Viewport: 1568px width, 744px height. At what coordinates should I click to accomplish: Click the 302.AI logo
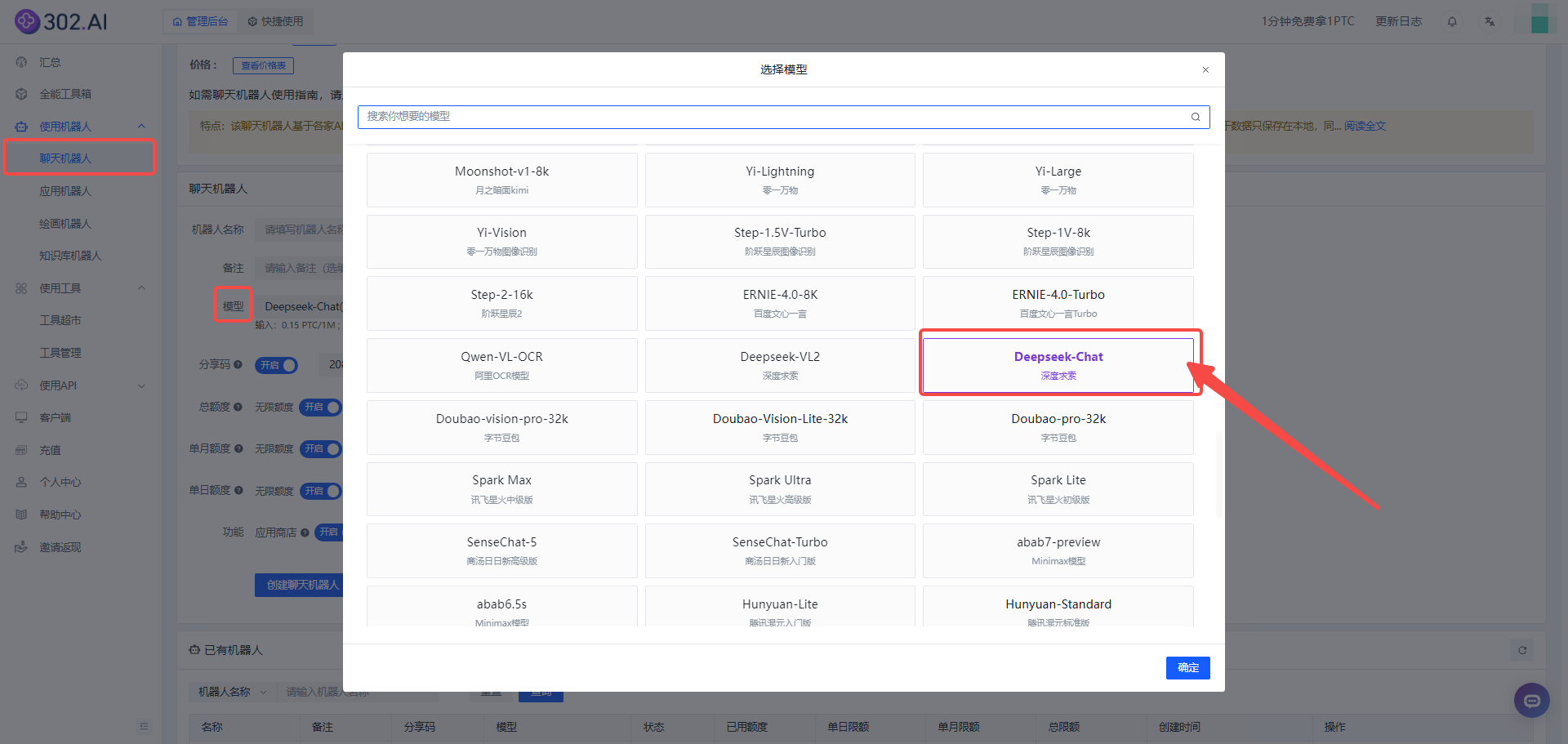coord(61,21)
